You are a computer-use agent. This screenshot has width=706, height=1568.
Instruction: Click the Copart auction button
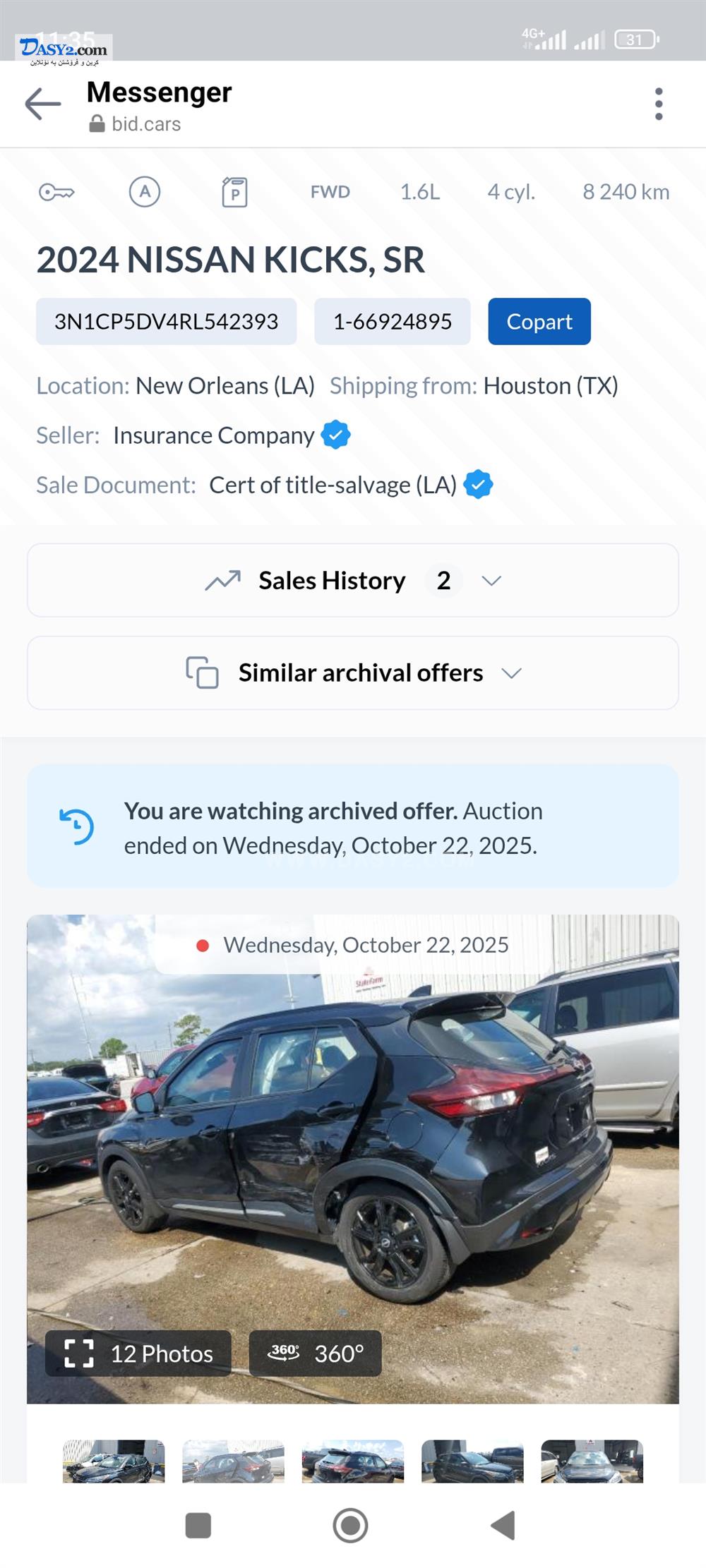539,322
